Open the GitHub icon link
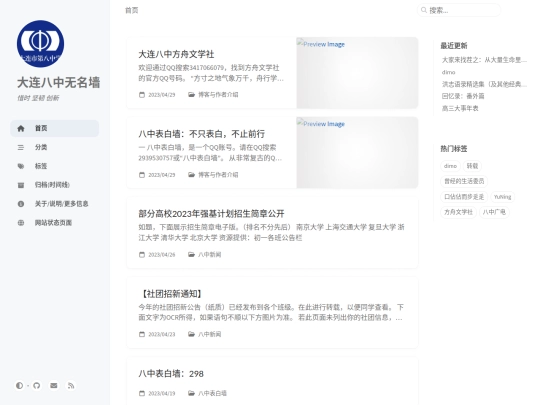This screenshot has width=540, height=405. click(37, 385)
